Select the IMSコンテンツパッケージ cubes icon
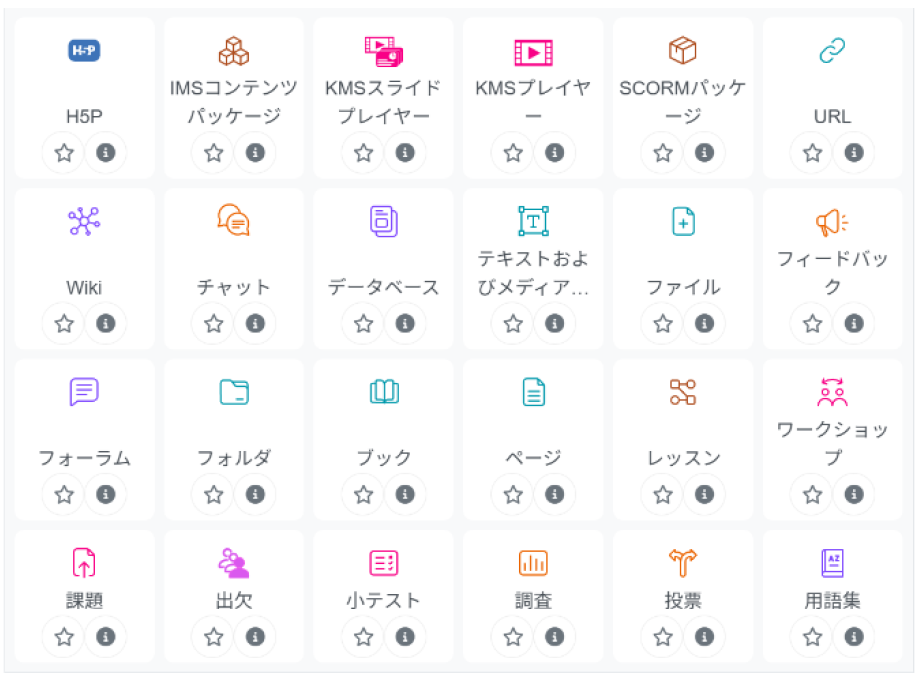This screenshot has width=918, height=679. (x=233, y=51)
